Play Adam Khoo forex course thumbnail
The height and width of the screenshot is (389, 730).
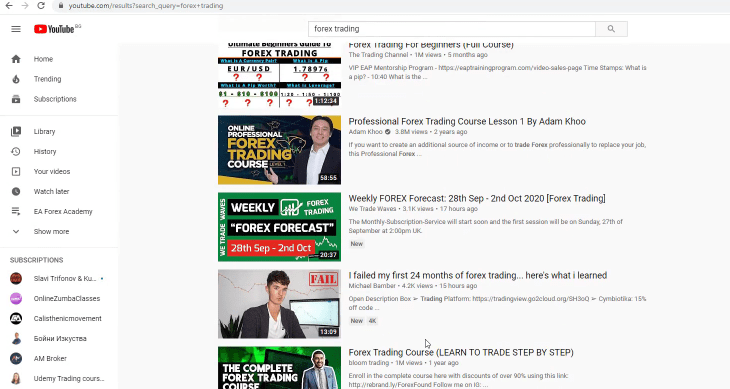(279, 150)
